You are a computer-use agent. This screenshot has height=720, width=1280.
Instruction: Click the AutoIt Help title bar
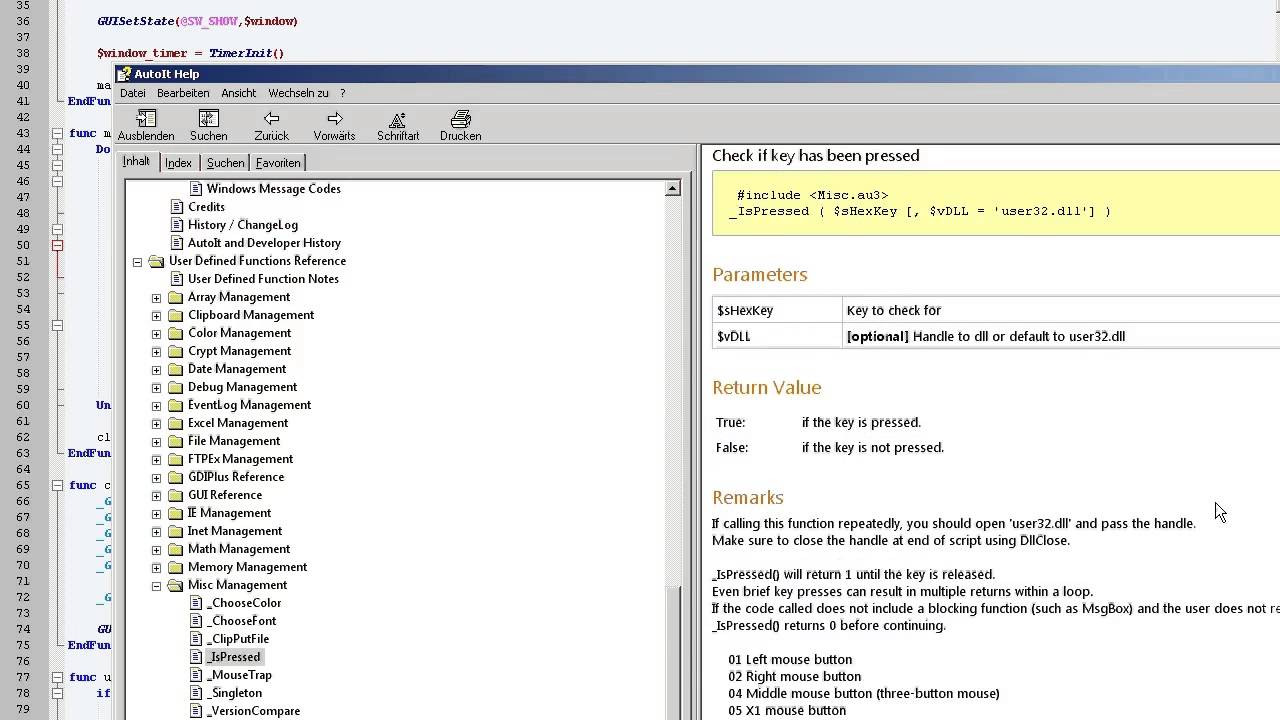(697, 74)
